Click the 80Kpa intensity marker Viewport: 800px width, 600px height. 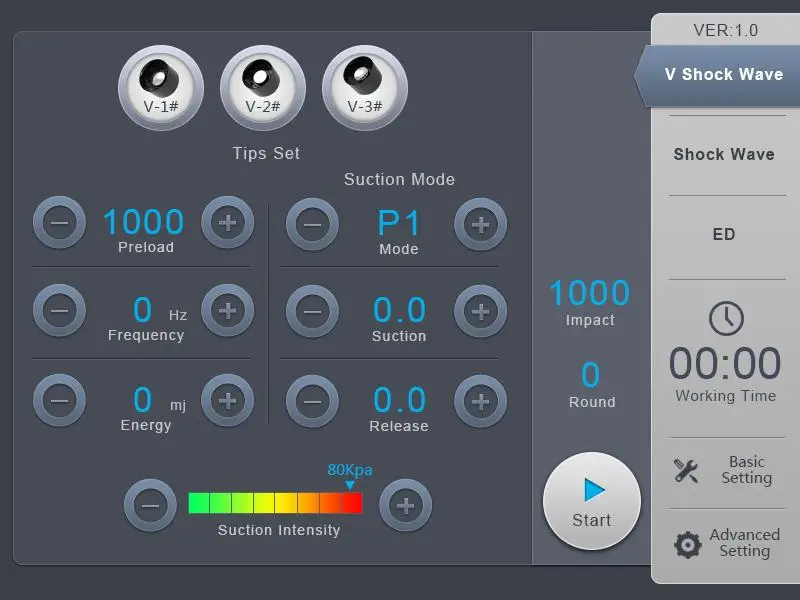tap(350, 476)
